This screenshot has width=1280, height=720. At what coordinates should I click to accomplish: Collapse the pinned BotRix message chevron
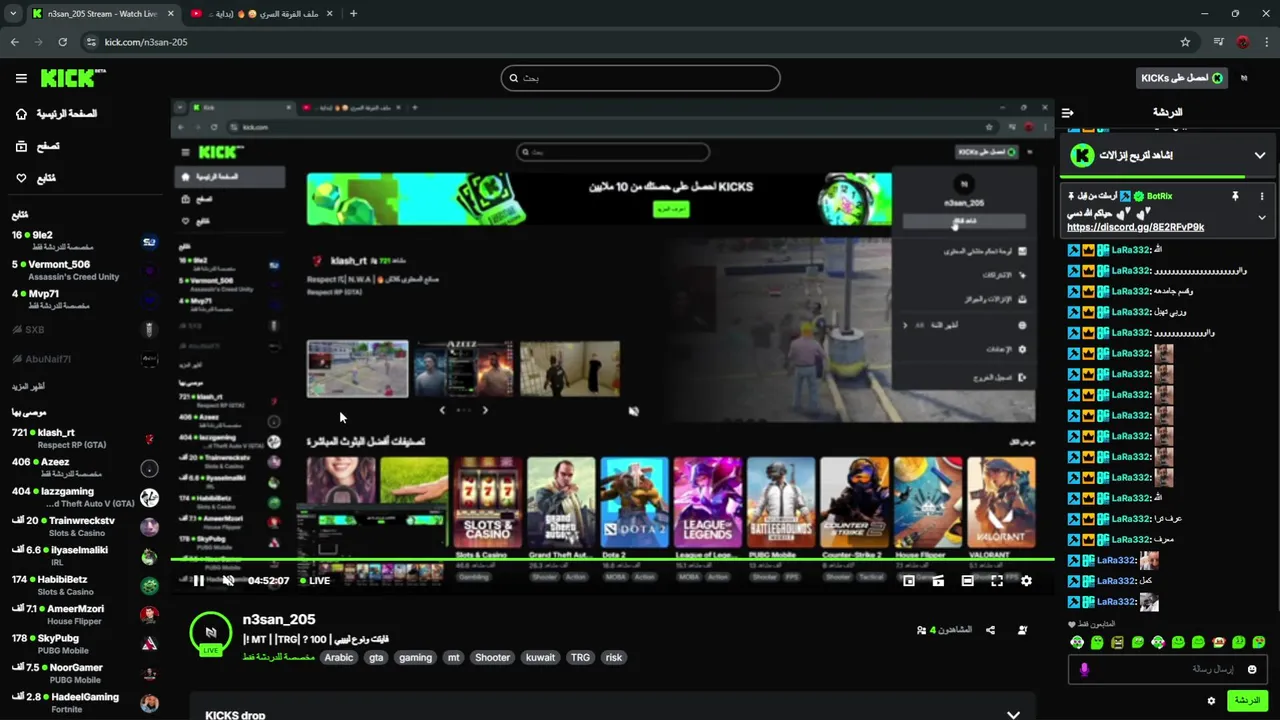[x=1262, y=217]
